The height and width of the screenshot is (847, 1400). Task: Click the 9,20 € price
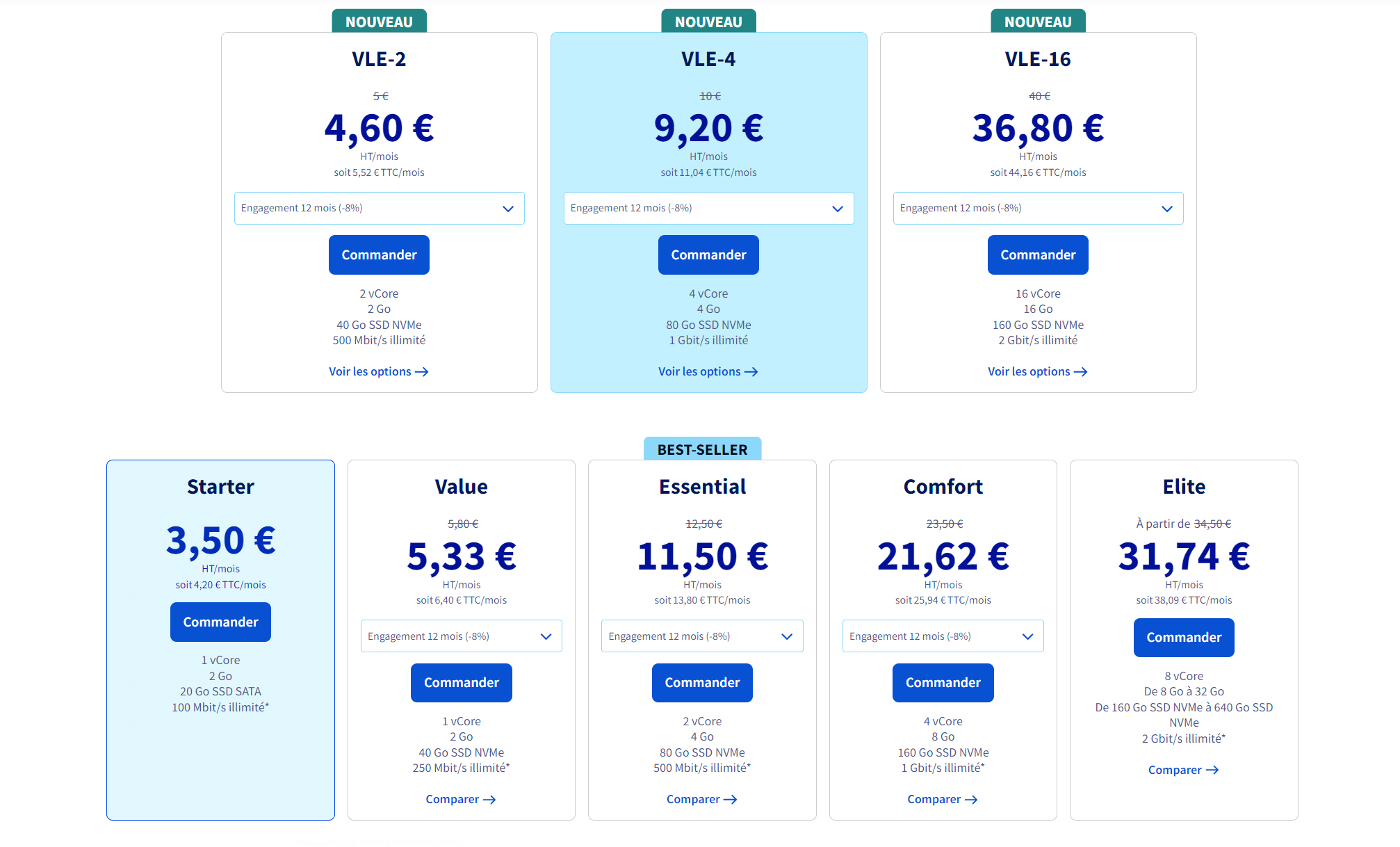708,128
